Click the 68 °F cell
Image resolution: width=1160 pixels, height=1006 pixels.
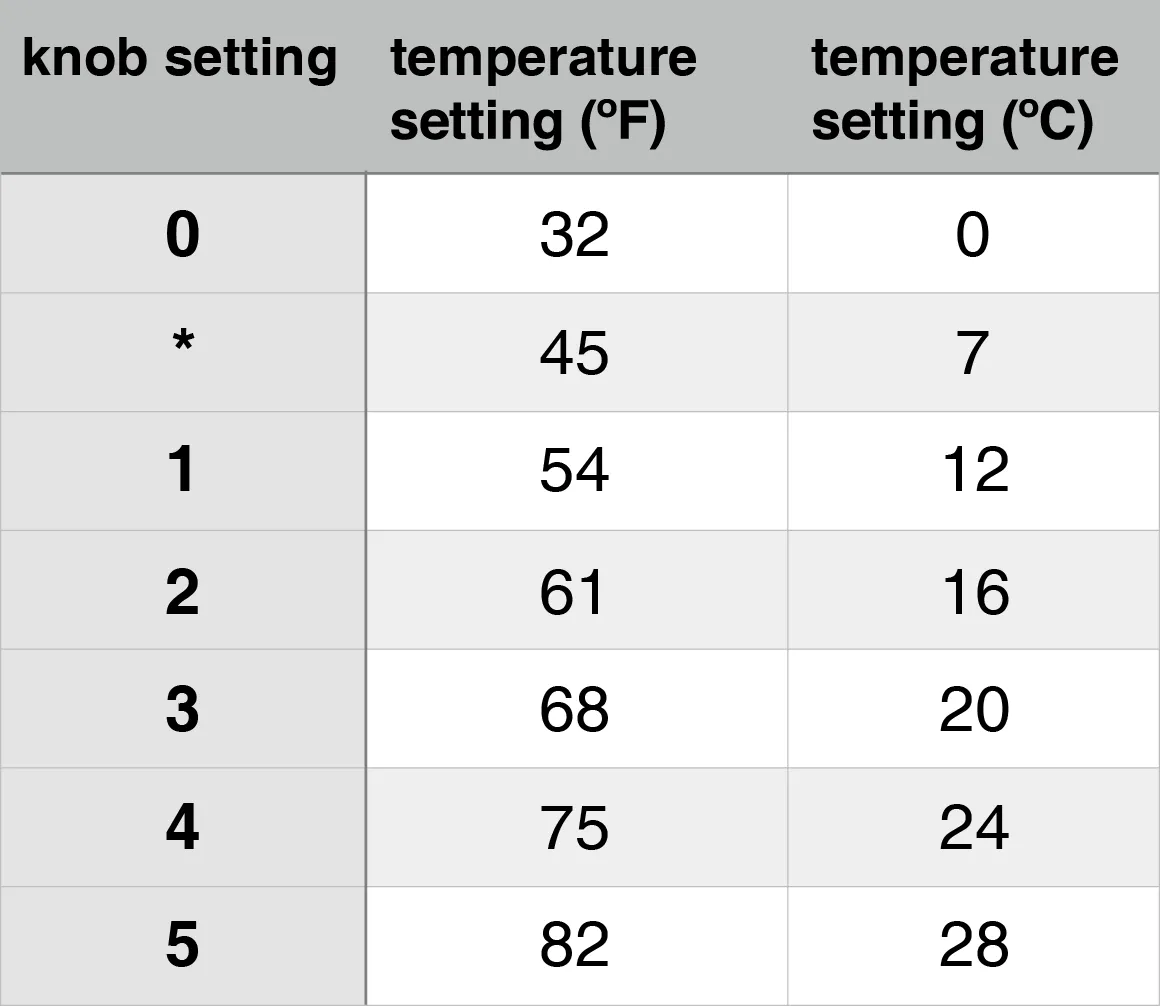pos(575,709)
